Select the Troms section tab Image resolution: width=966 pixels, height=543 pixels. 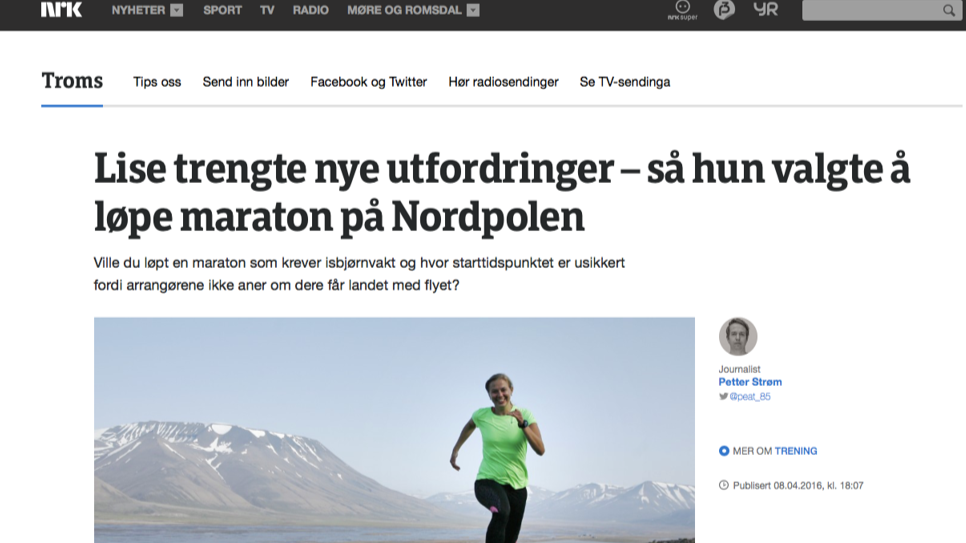coord(72,81)
